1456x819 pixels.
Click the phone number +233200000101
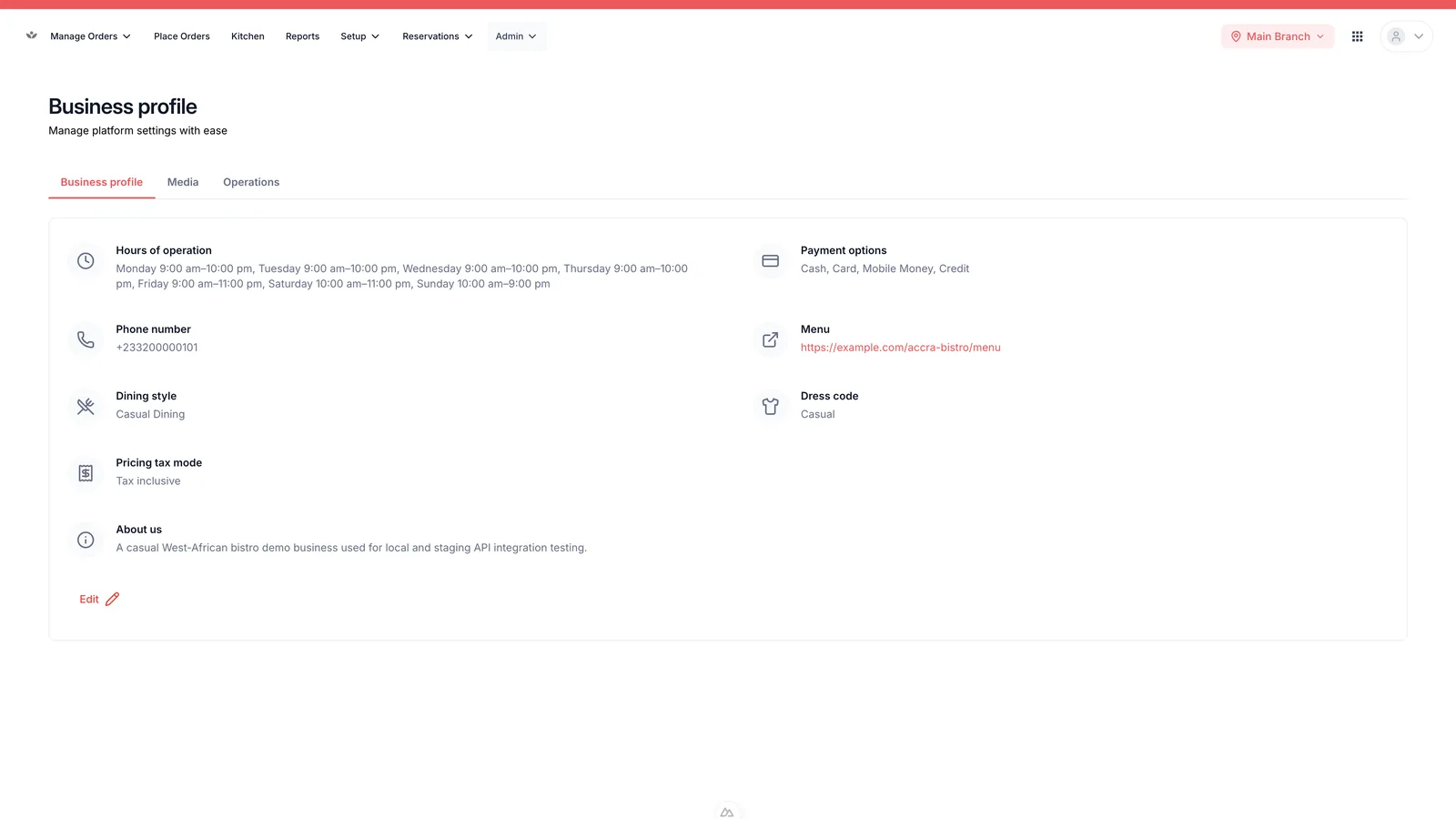pyautogui.click(x=157, y=348)
